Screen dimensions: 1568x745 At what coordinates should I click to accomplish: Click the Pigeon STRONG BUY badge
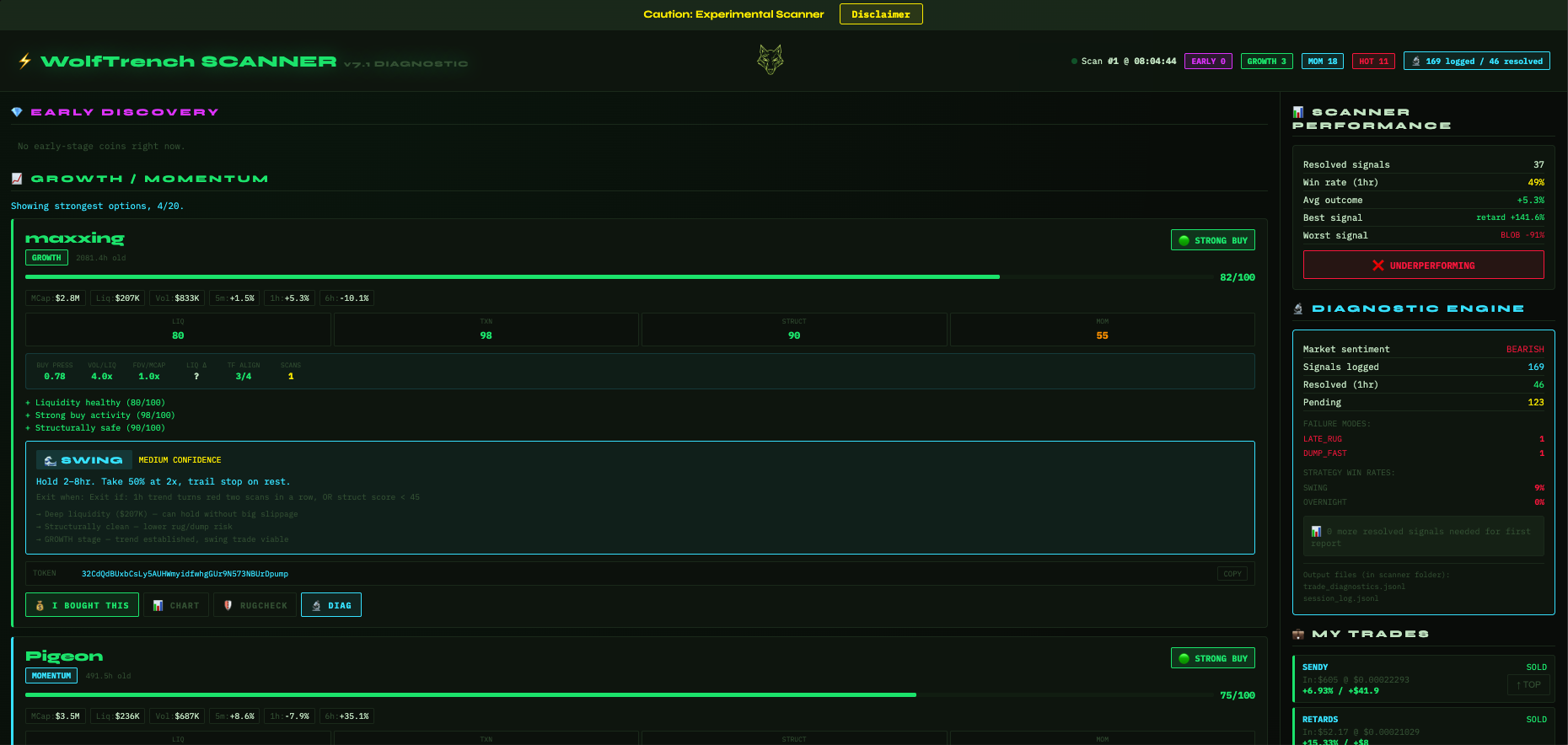tap(1212, 658)
